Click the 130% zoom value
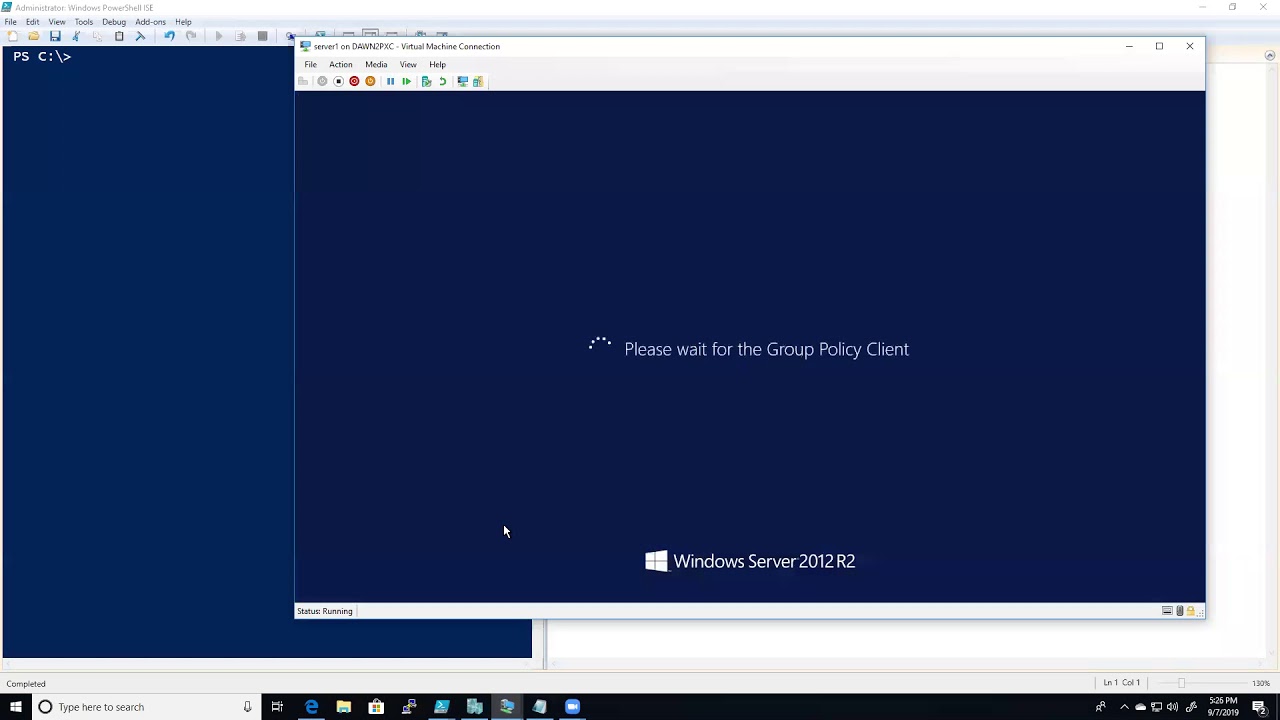Image resolution: width=1280 pixels, height=720 pixels. (x=1261, y=683)
